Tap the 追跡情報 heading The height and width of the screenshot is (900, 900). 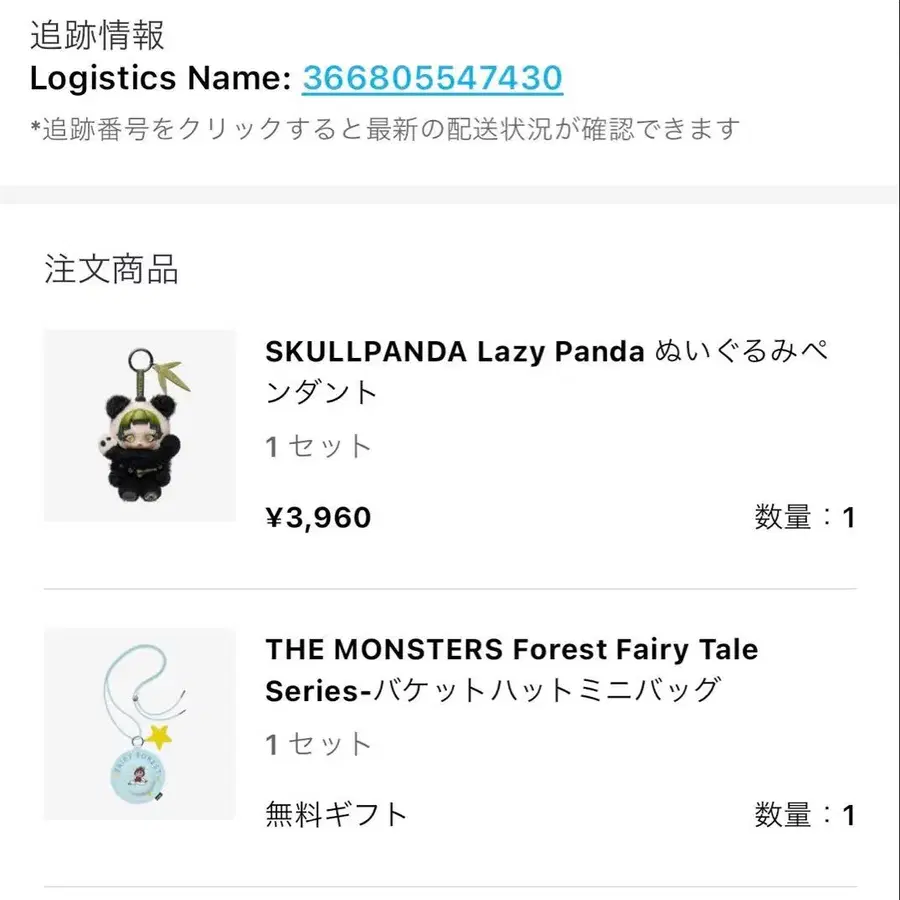click(97, 35)
